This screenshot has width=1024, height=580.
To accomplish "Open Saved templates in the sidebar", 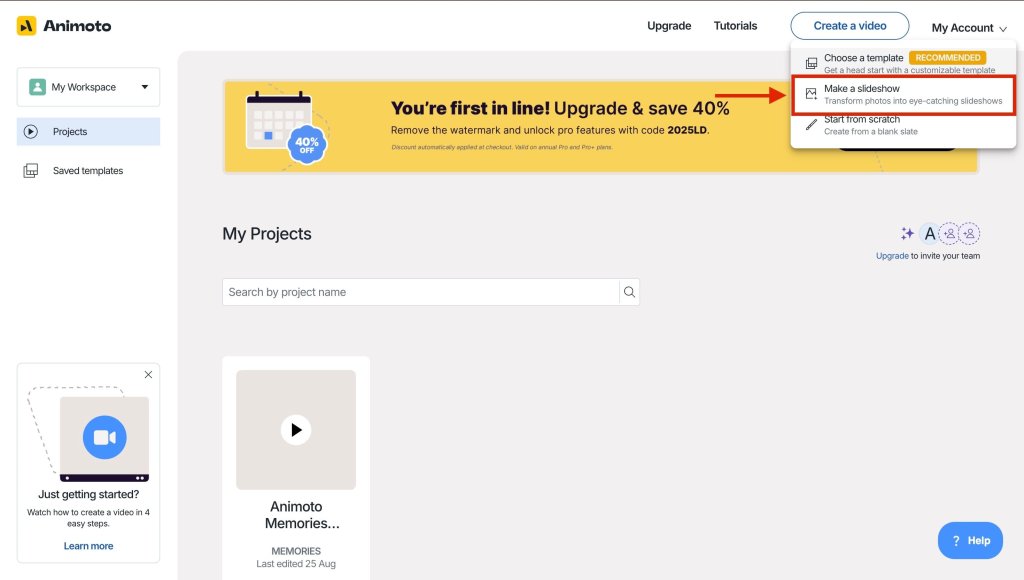I will [88, 170].
